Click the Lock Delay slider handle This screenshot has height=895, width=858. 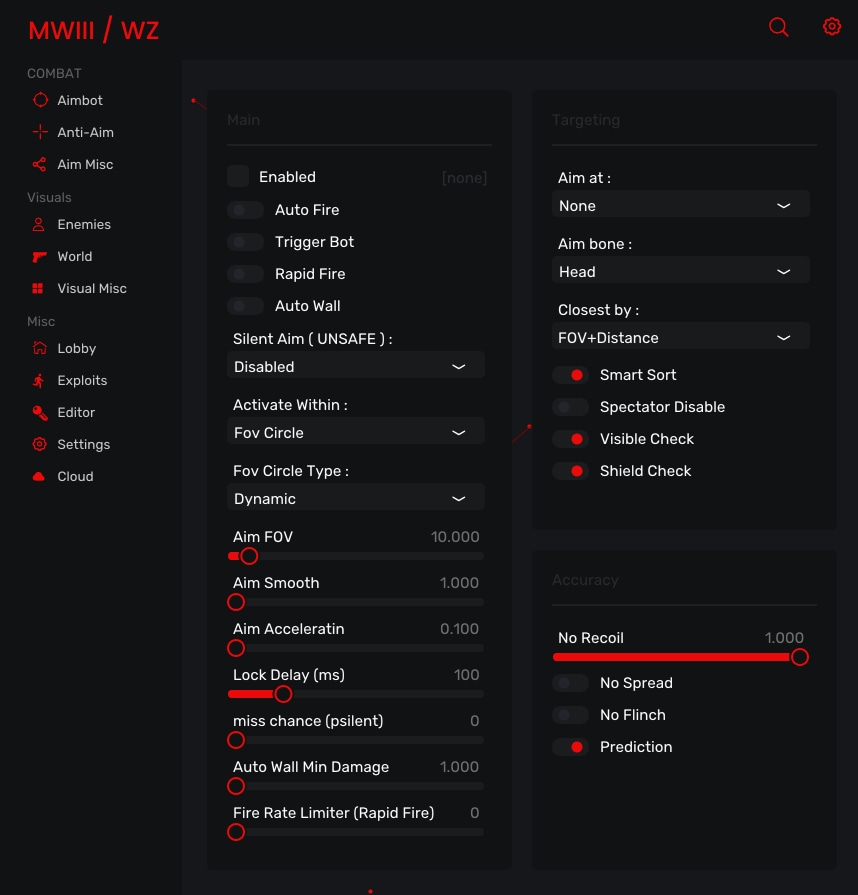click(283, 694)
